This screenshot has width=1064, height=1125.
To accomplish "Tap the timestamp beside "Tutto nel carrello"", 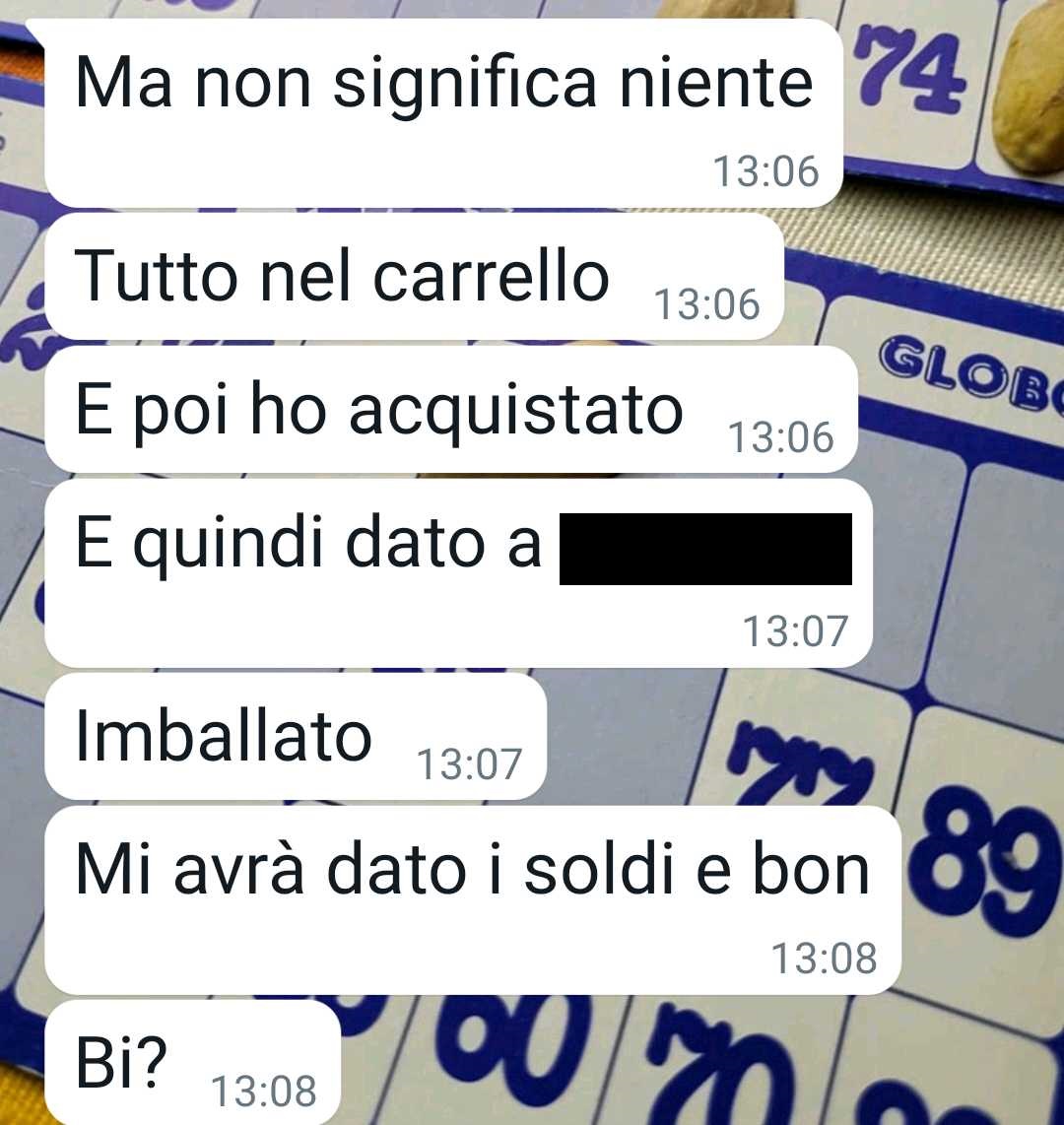I will (706, 304).
